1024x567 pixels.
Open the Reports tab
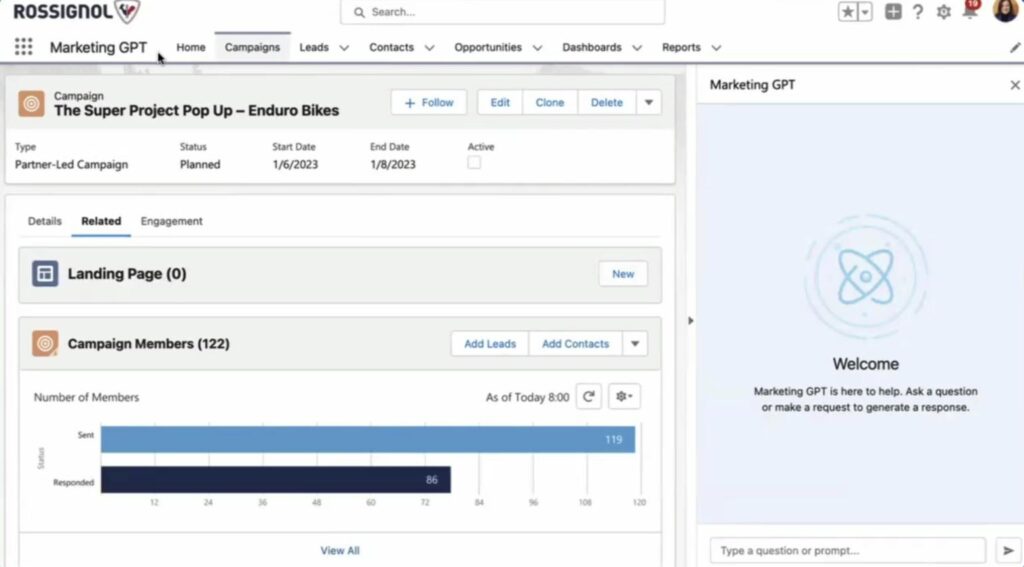pyautogui.click(x=681, y=47)
